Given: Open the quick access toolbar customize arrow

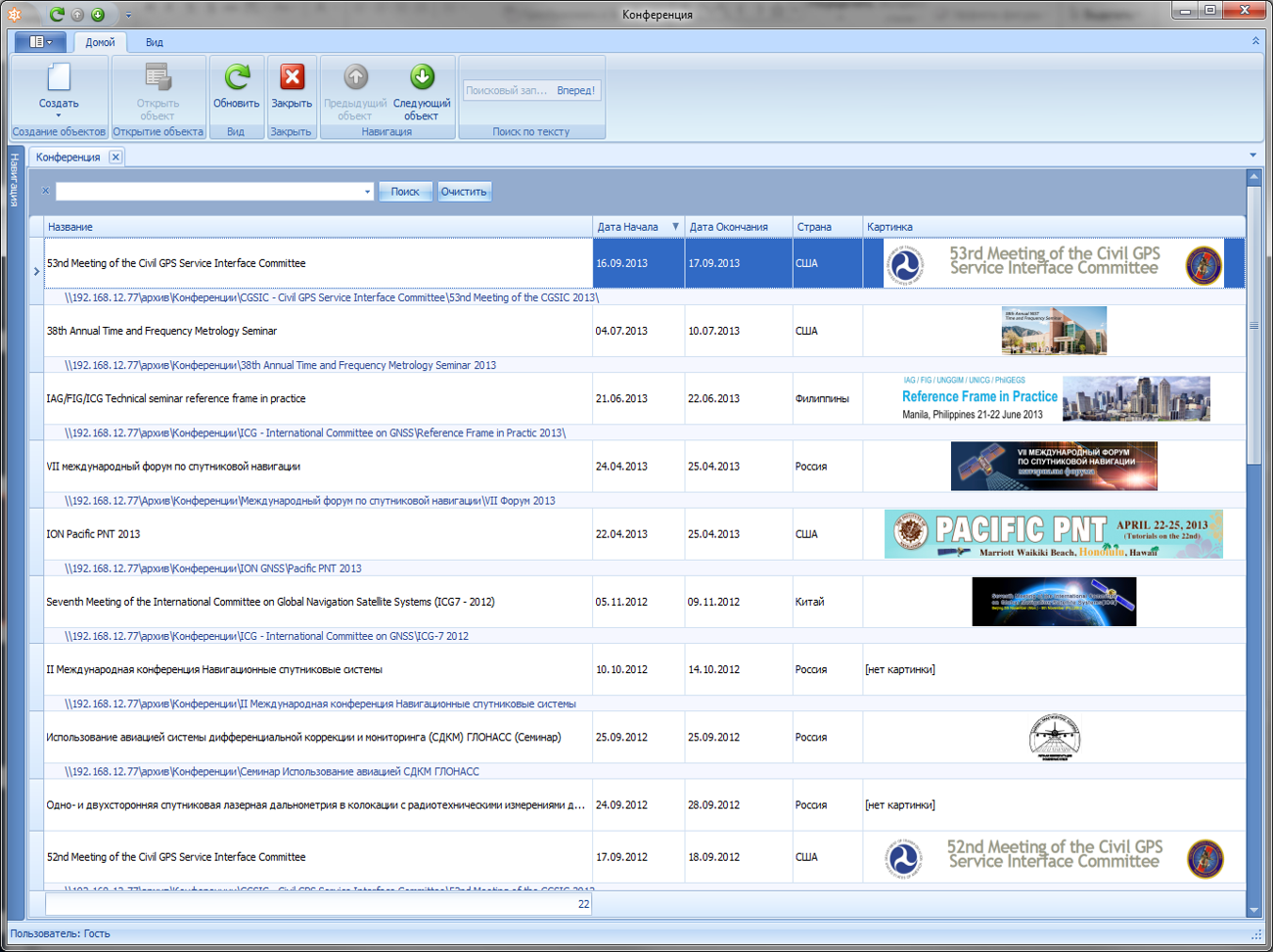Looking at the screenshot, I should [128, 16].
